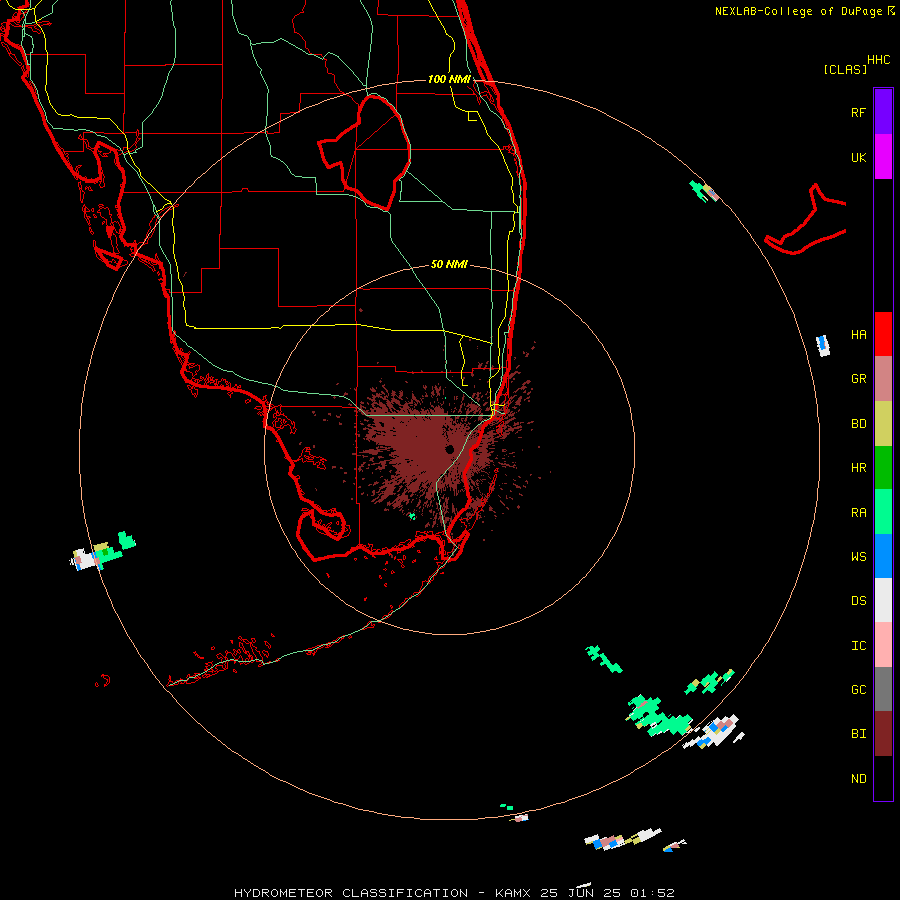Click the 'KAMX' station identifier

click(x=513, y=893)
